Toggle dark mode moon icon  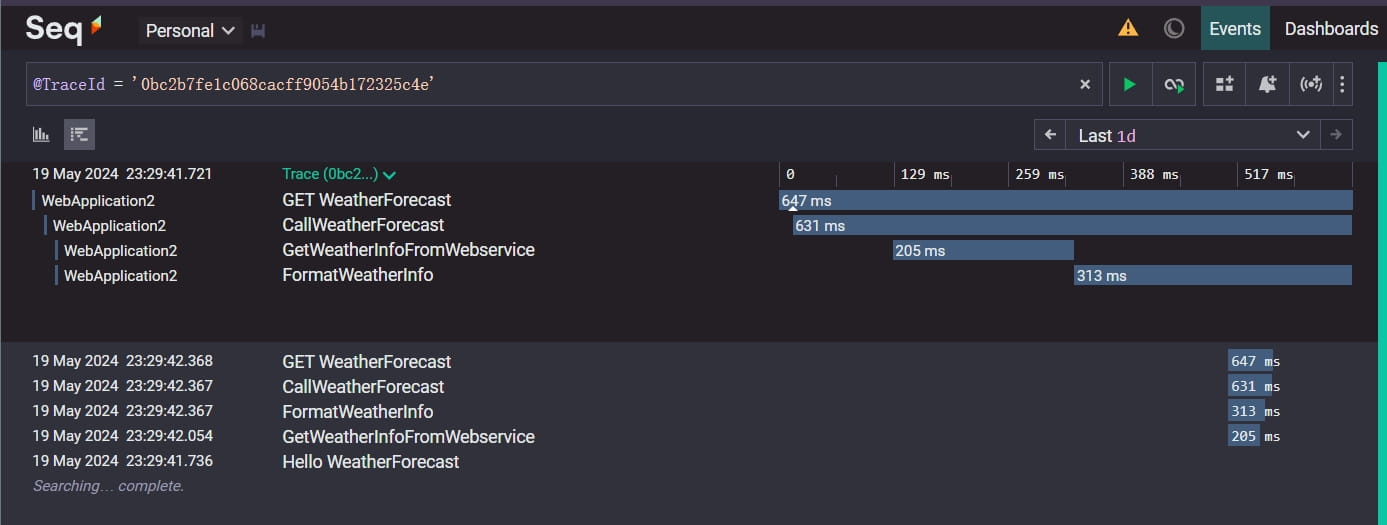coord(1174,28)
